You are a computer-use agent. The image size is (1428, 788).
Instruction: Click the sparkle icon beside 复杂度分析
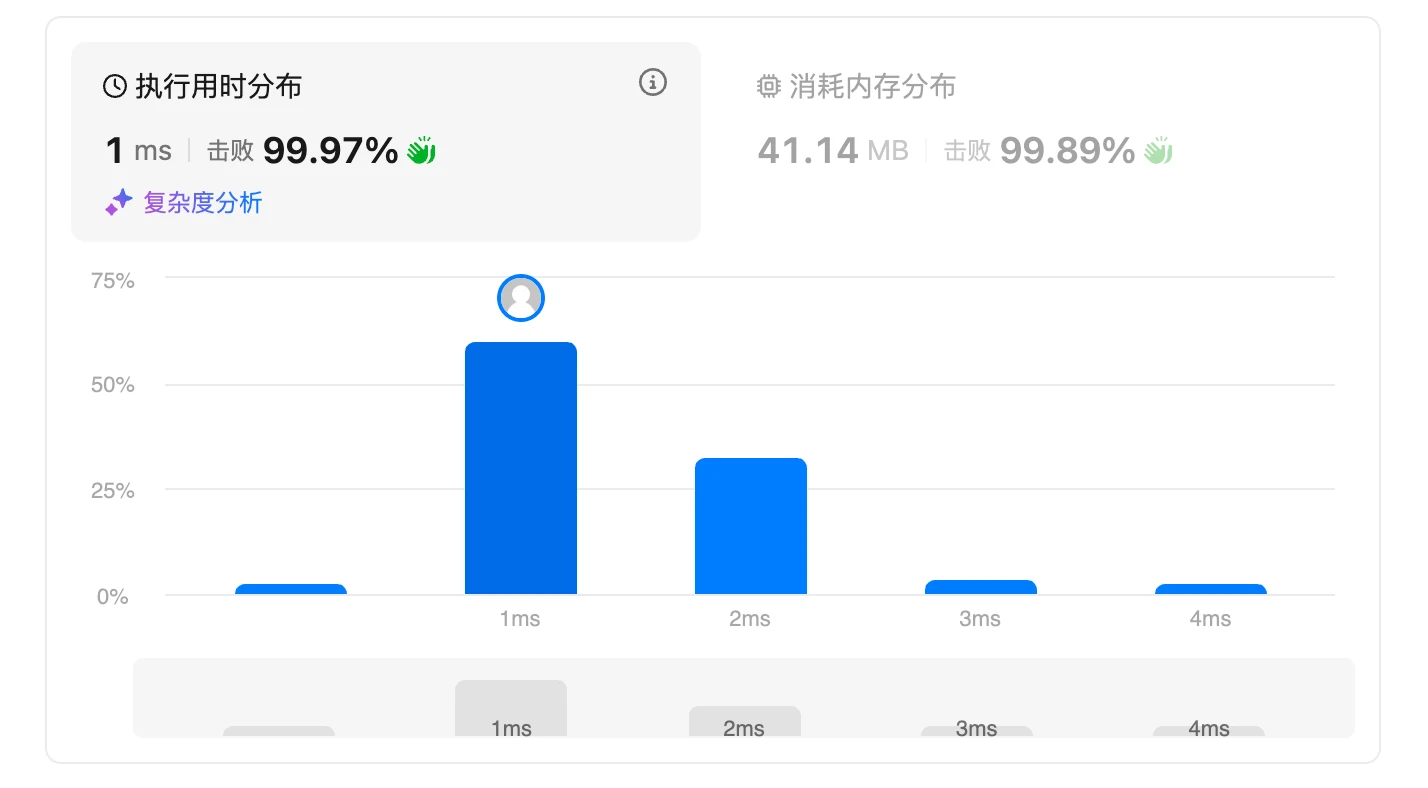click(118, 203)
